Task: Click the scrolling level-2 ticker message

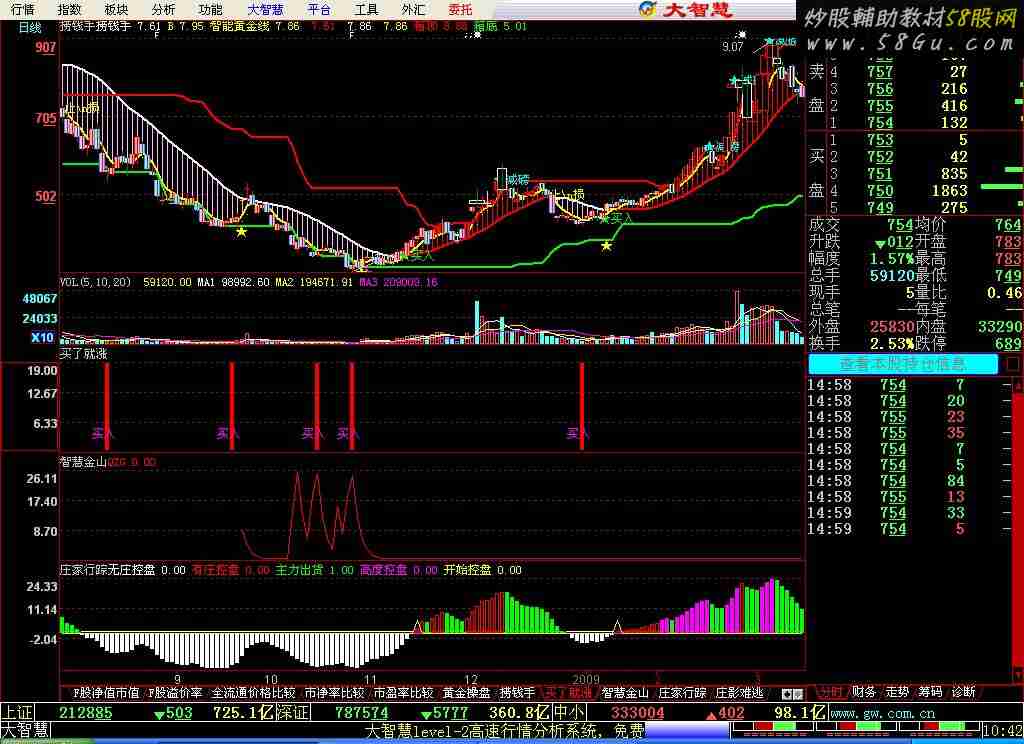Action: point(504,730)
